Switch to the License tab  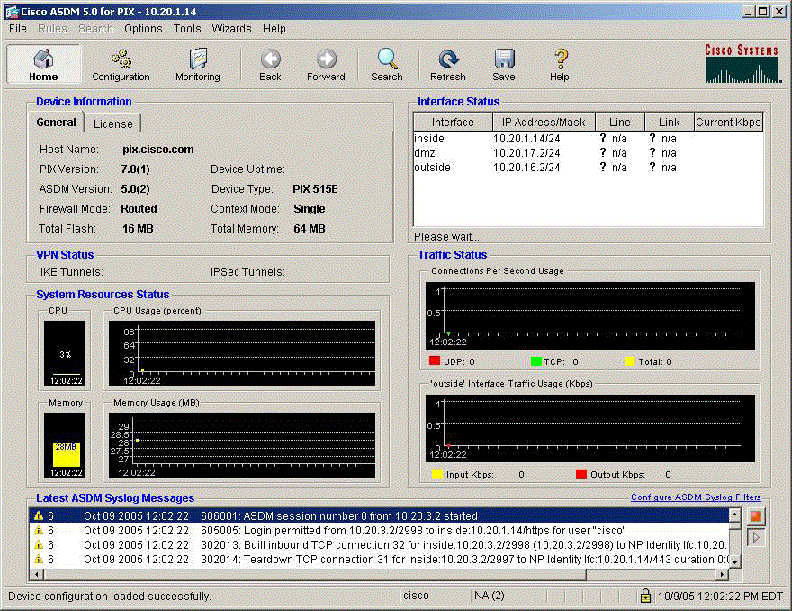pos(112,124)
